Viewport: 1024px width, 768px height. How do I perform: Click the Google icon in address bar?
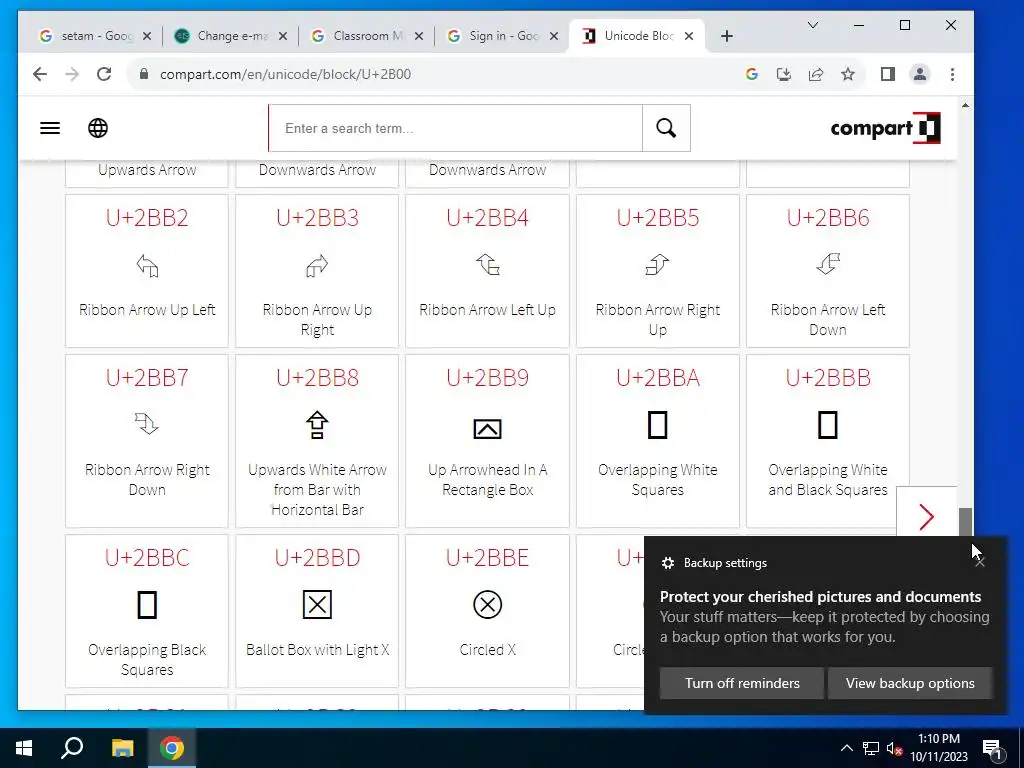coord(752,74)
